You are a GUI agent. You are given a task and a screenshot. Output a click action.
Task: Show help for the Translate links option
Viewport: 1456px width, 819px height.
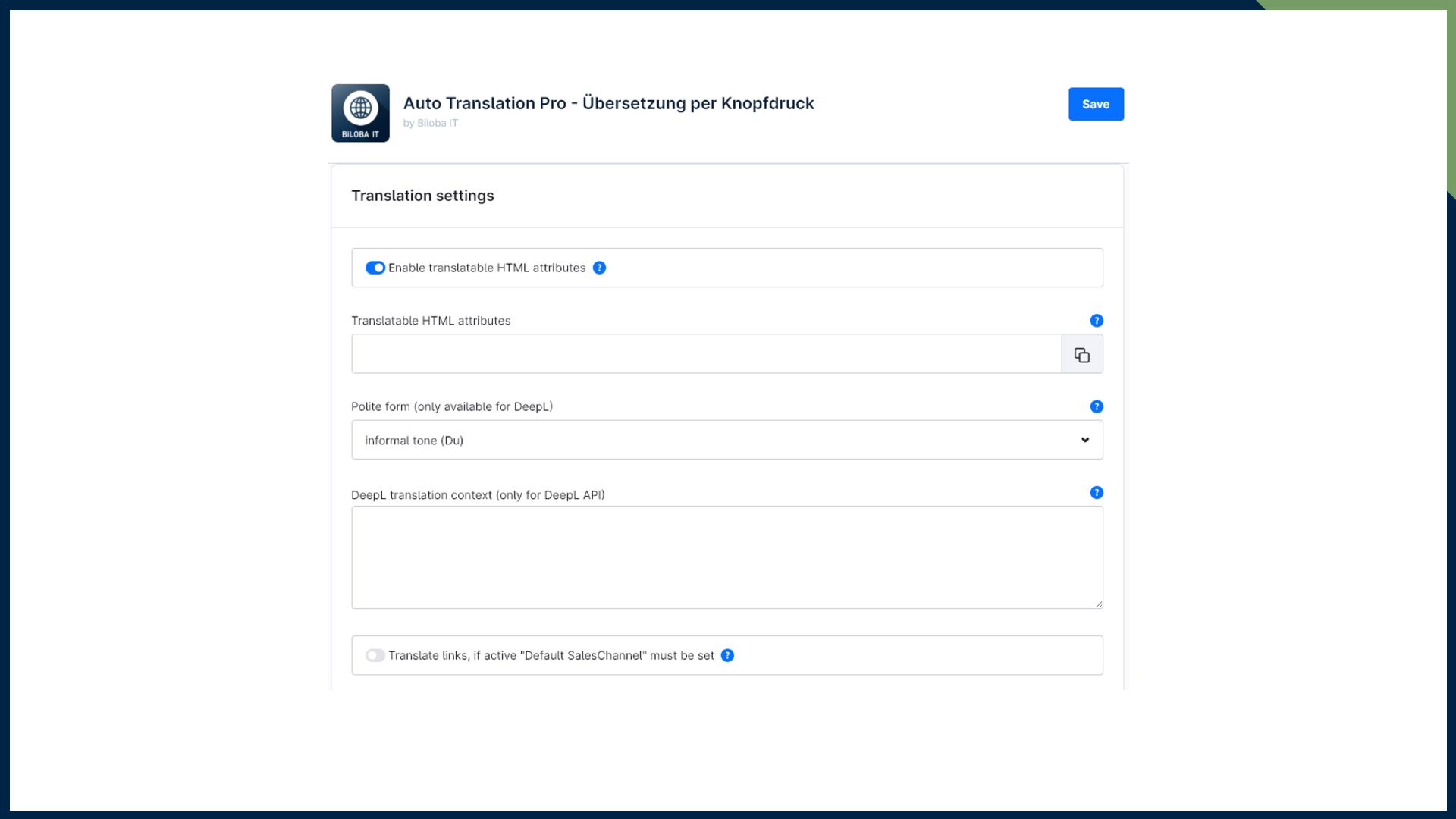point(727,655)
